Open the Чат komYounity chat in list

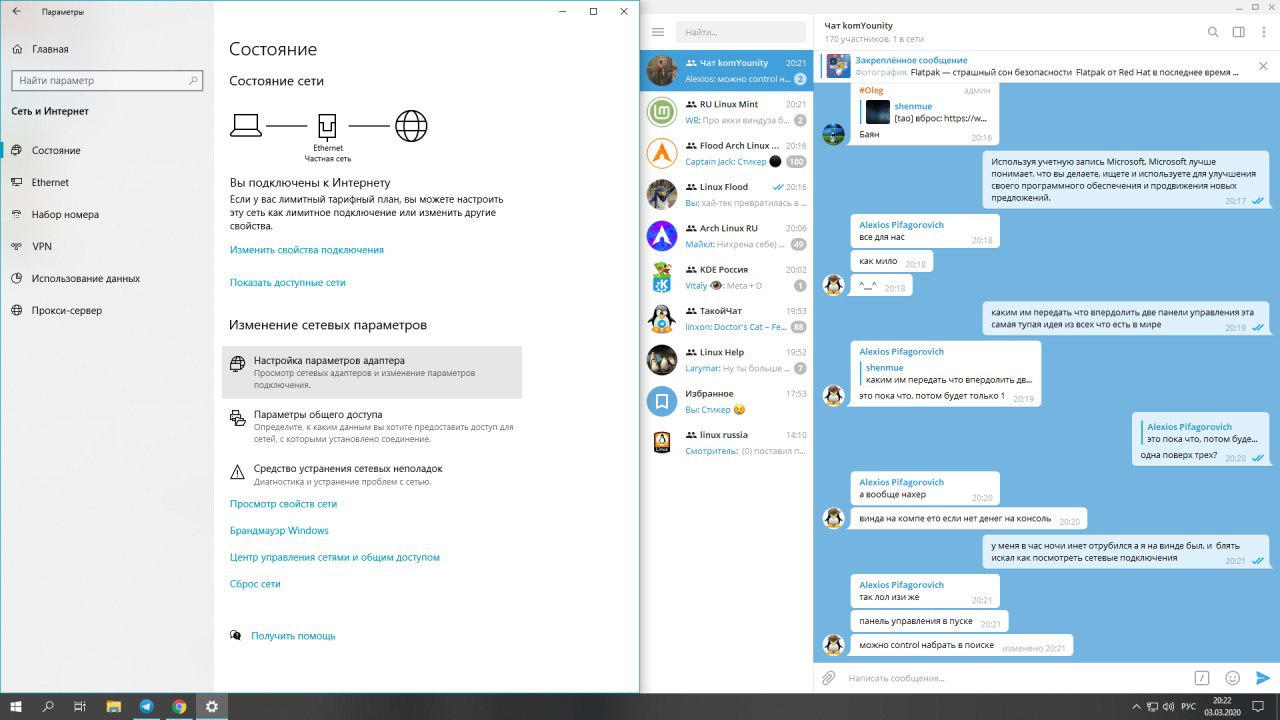tap(727, 70)
